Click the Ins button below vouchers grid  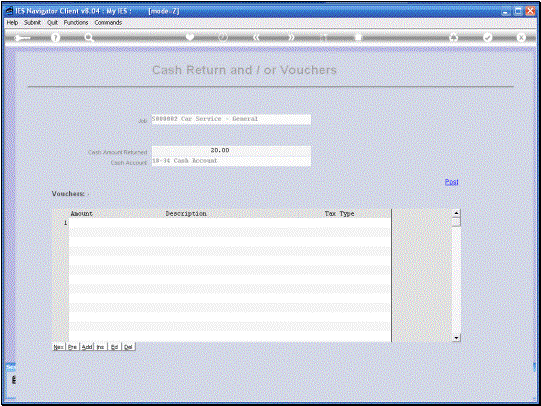point(100,347)
